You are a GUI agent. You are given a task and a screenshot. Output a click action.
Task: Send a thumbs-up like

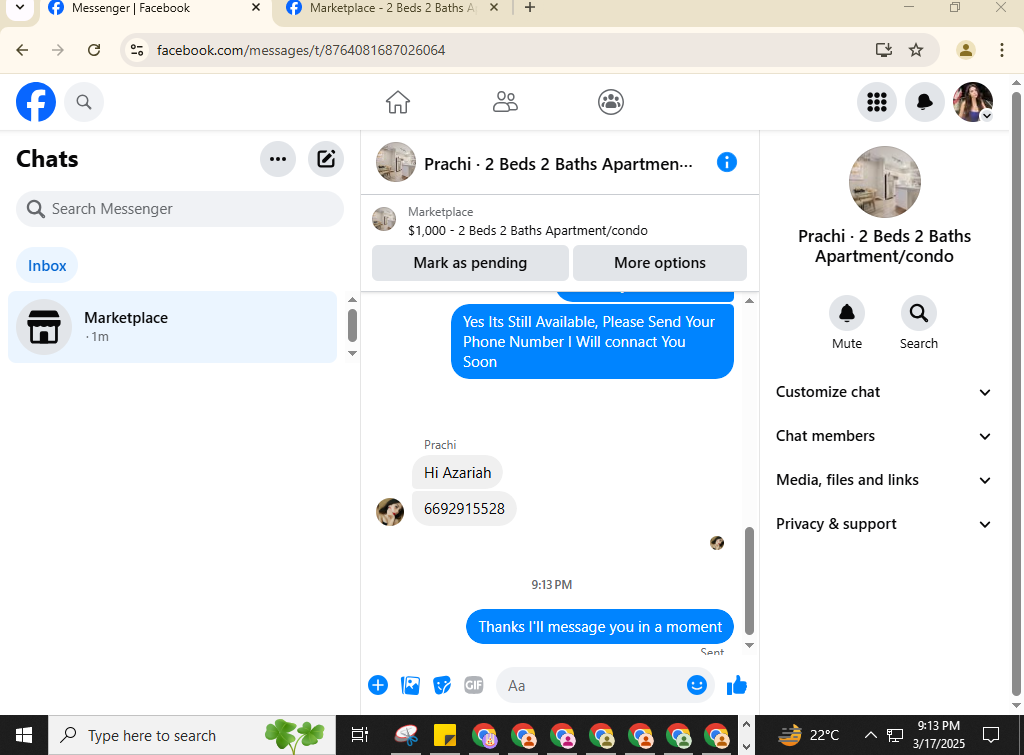click(737, 685)
